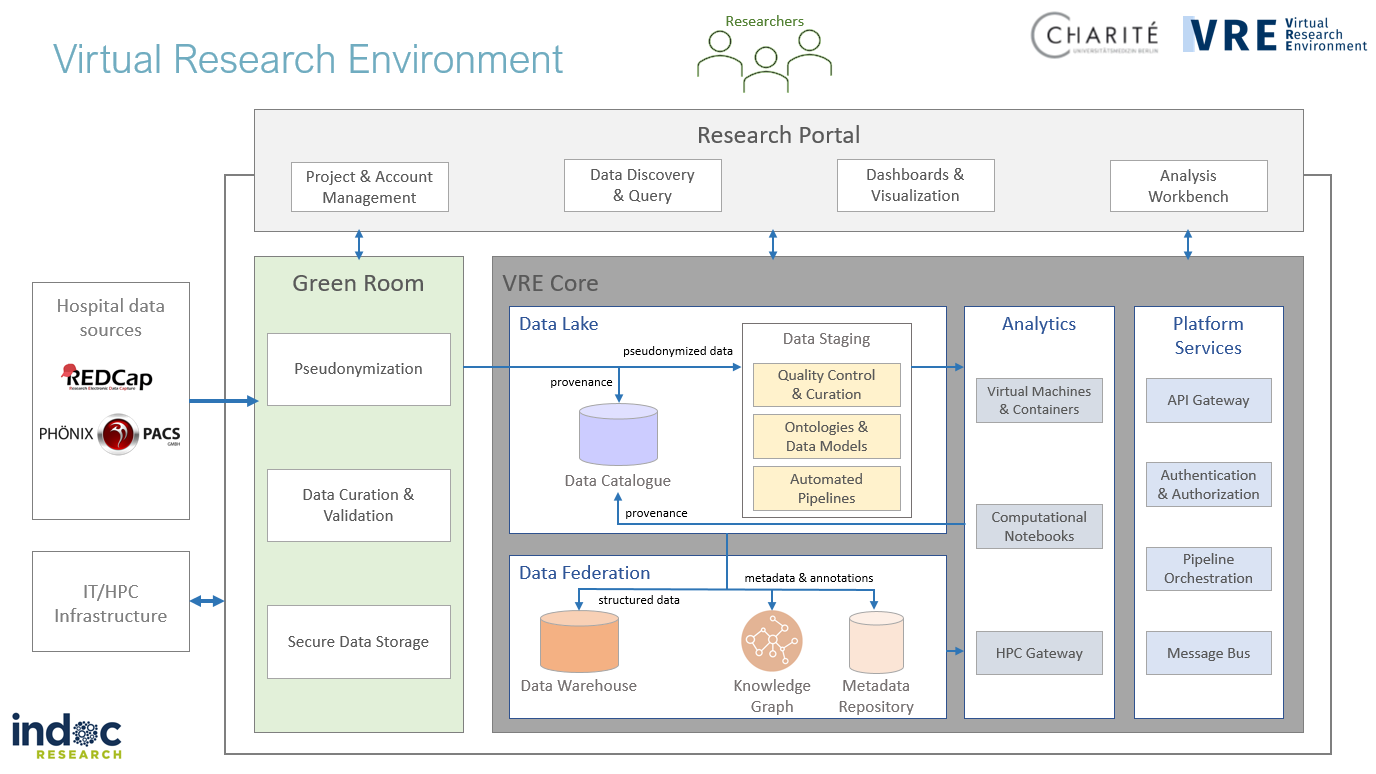Select the PHÖNIX PACS logo

click(x=112, y=435)
